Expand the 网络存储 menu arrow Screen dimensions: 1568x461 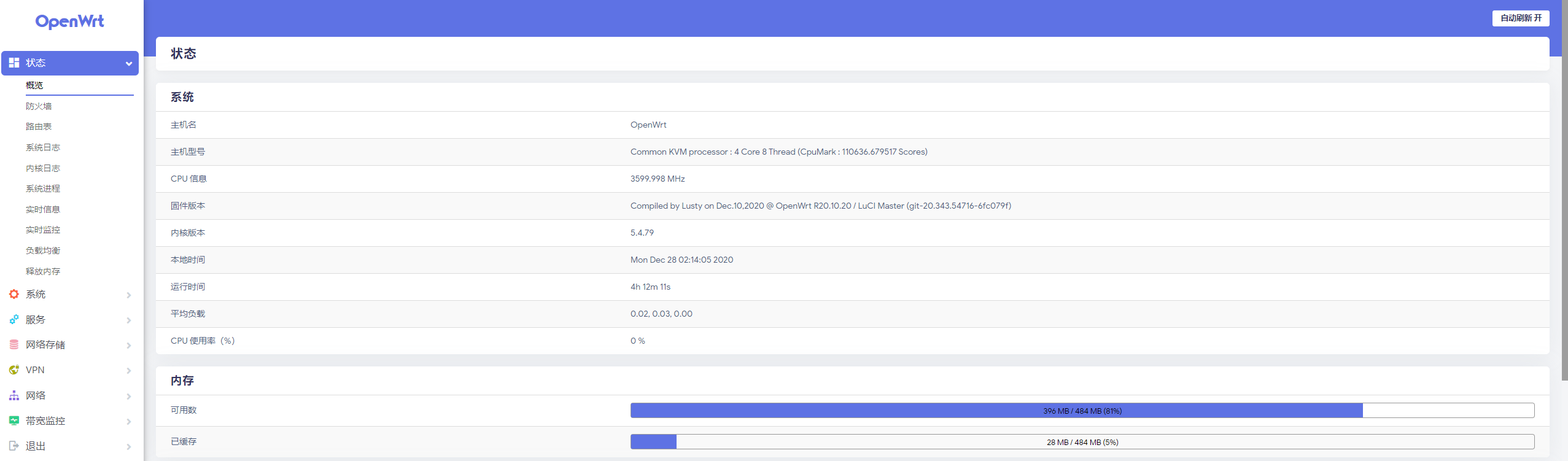coord(129,345)
